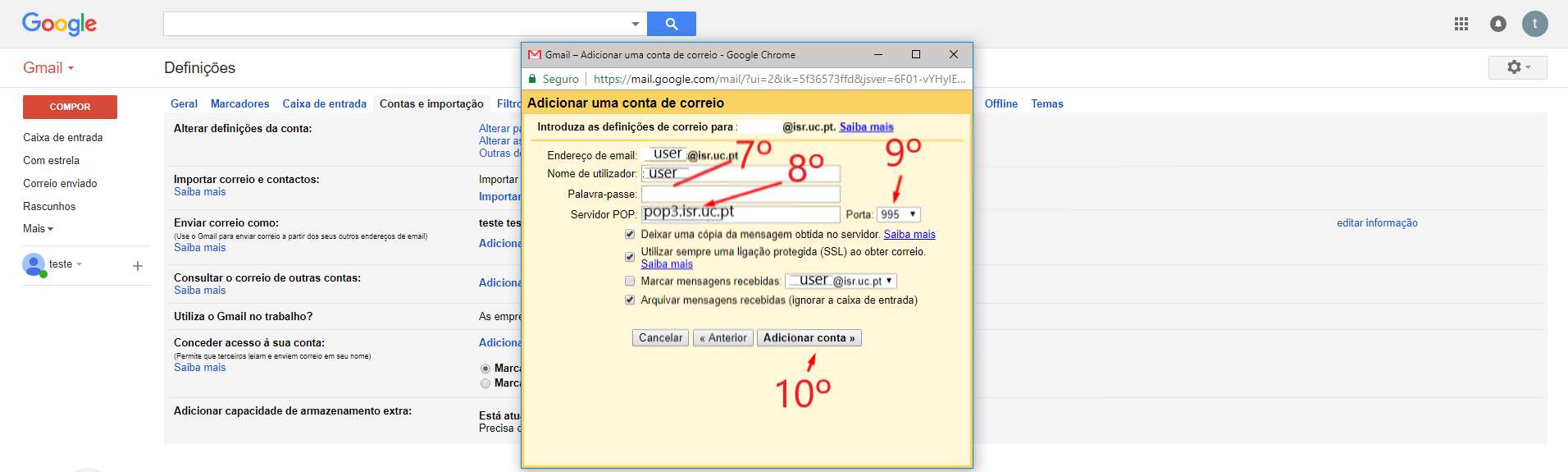Open Saiba mais link under SSL option

667,264
